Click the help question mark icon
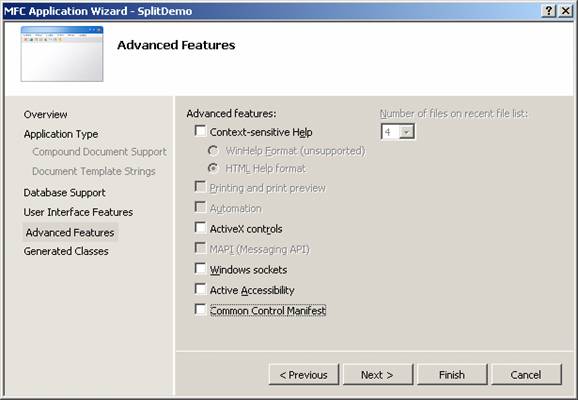This screenshot has height=400, width=578. 549,11
